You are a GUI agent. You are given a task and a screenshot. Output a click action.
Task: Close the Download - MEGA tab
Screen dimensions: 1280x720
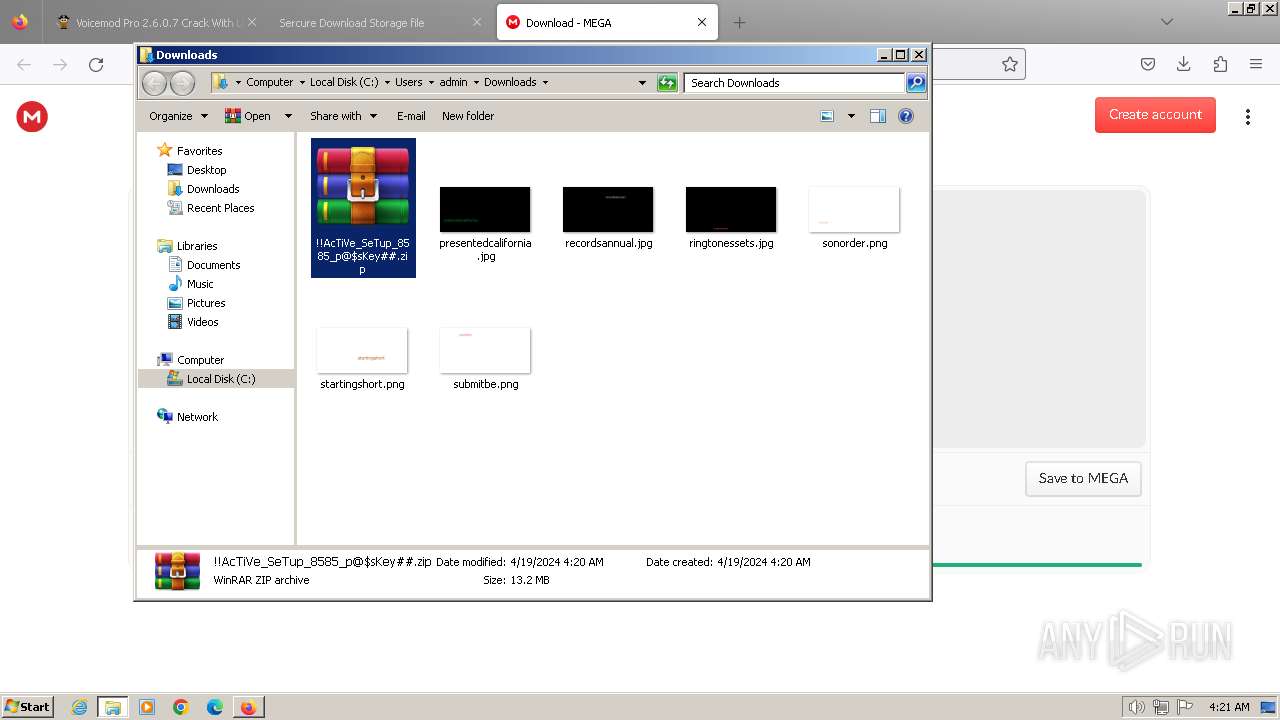(701, 22)
